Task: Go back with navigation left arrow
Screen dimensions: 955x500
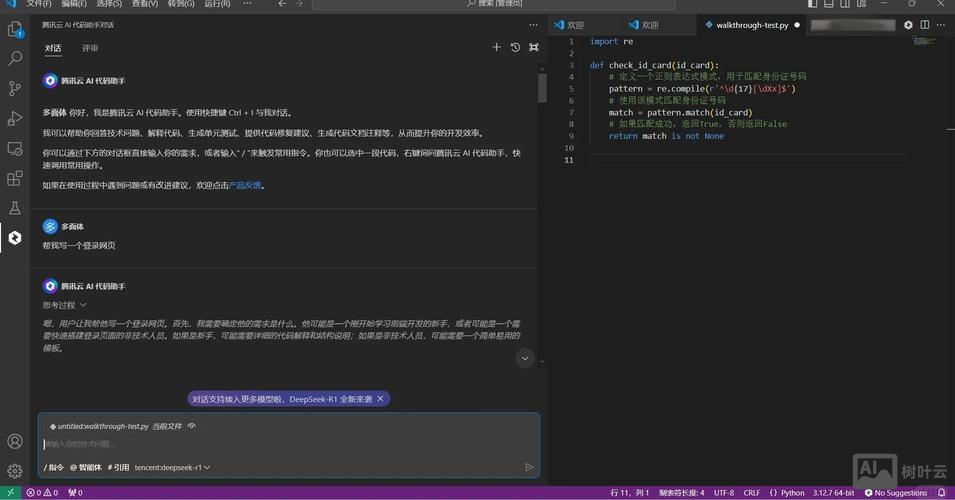Action: tap(282, 4)
